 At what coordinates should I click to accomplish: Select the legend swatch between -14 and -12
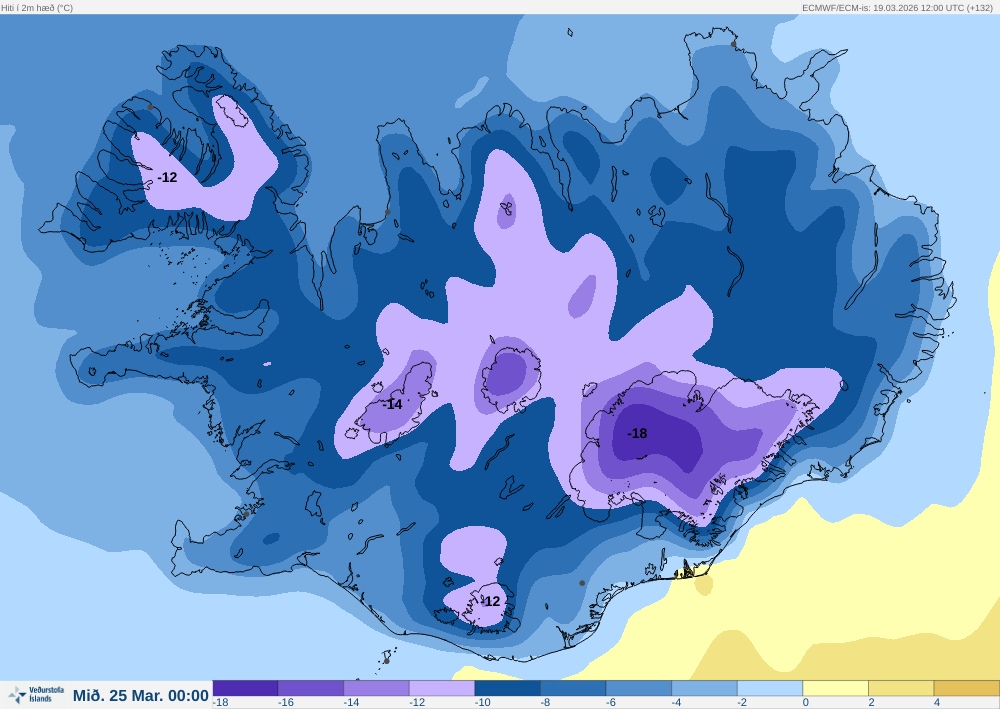click(376, 688)
